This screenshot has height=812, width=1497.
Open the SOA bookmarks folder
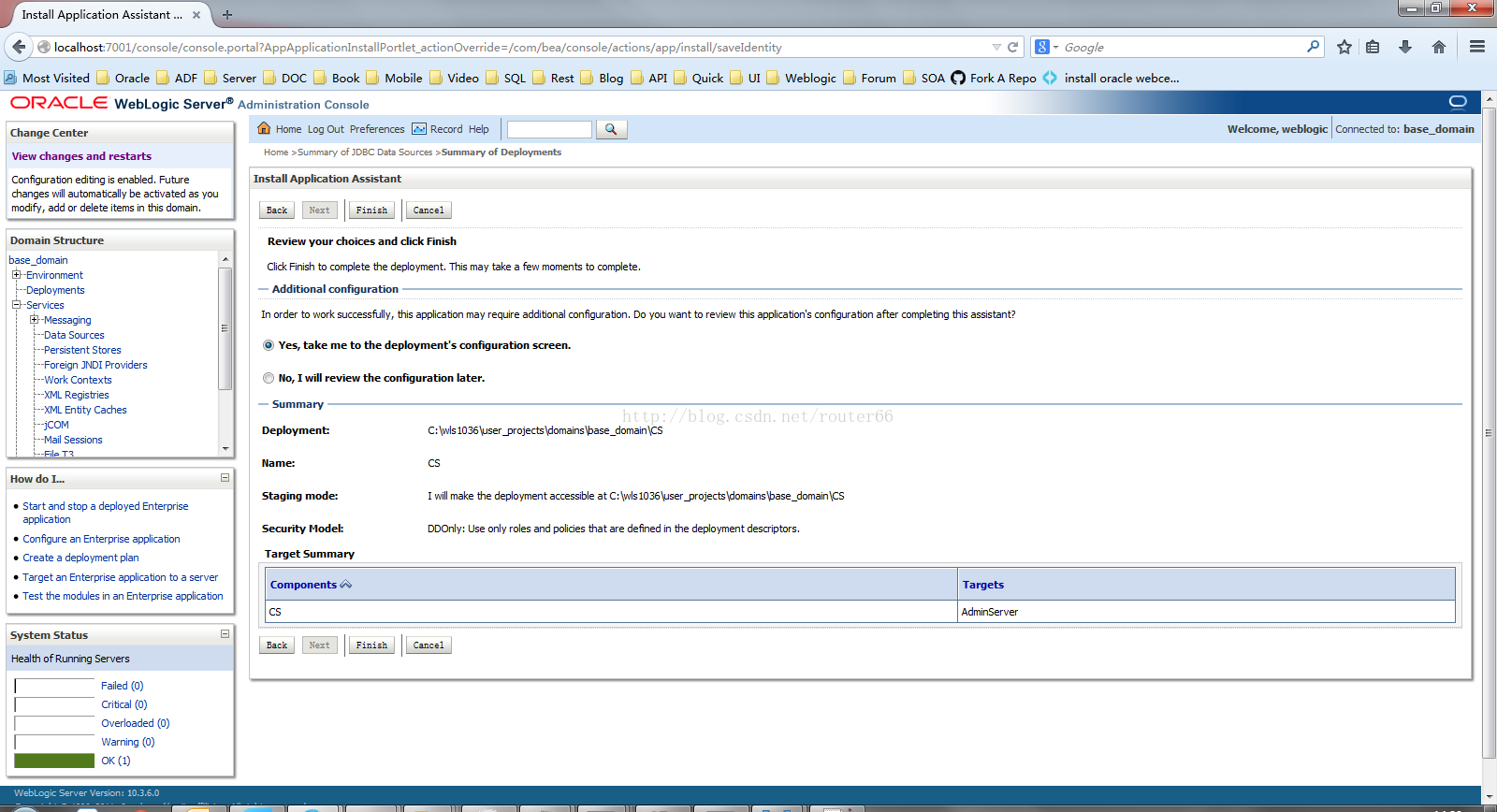click(x=923, y=78)
